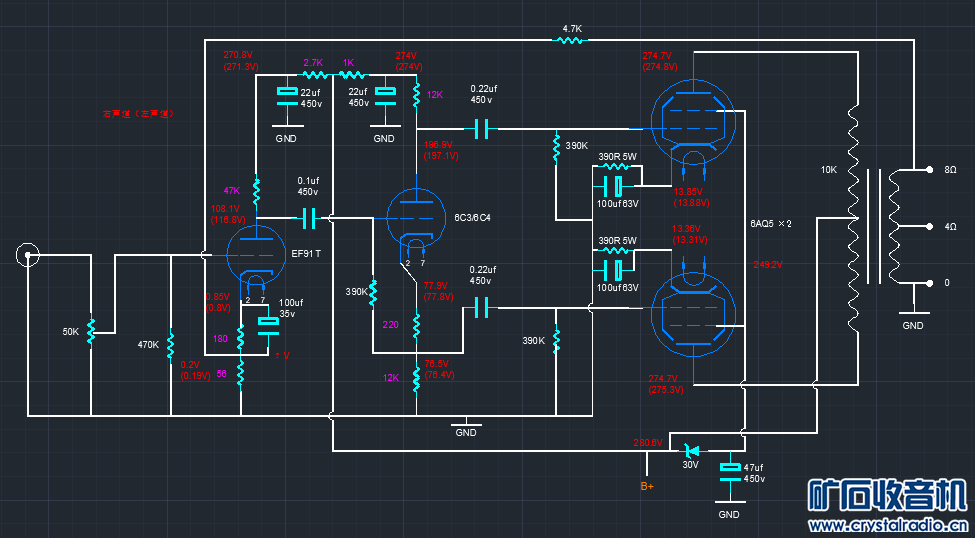This screenshot has width=975, height=538.
Task: Select the 4.7K feedback resistor
Action: (x=571, y=41)
